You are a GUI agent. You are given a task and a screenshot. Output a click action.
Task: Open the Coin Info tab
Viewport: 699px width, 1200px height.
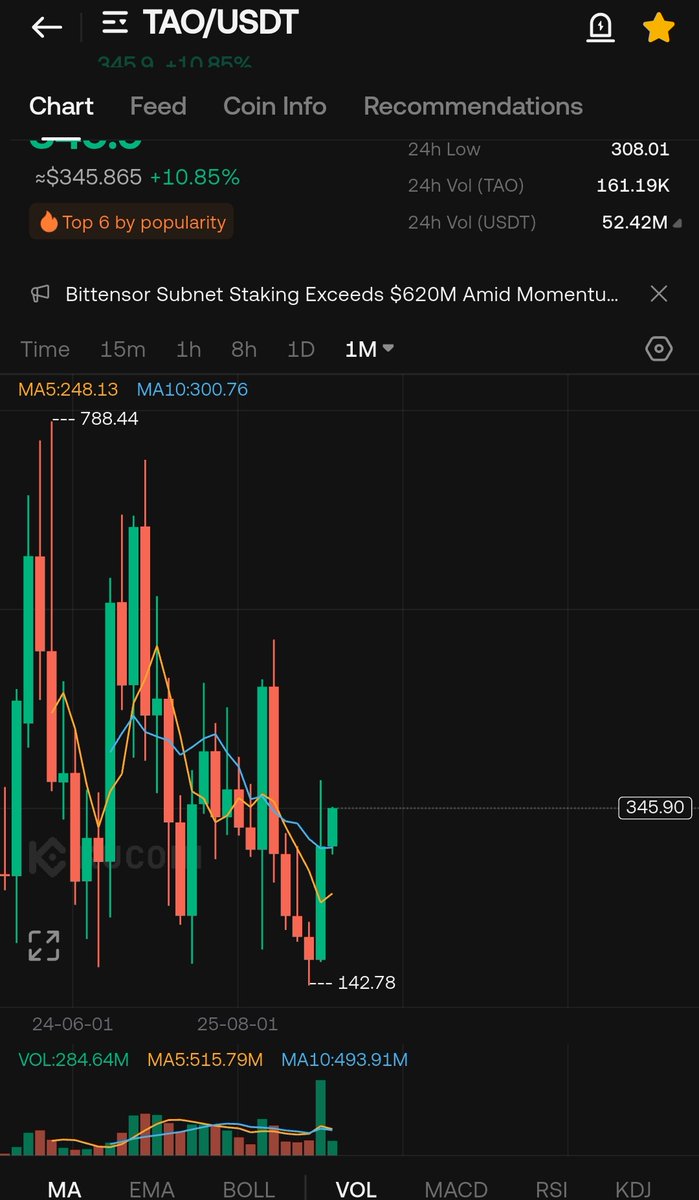(x=275, y=106)
